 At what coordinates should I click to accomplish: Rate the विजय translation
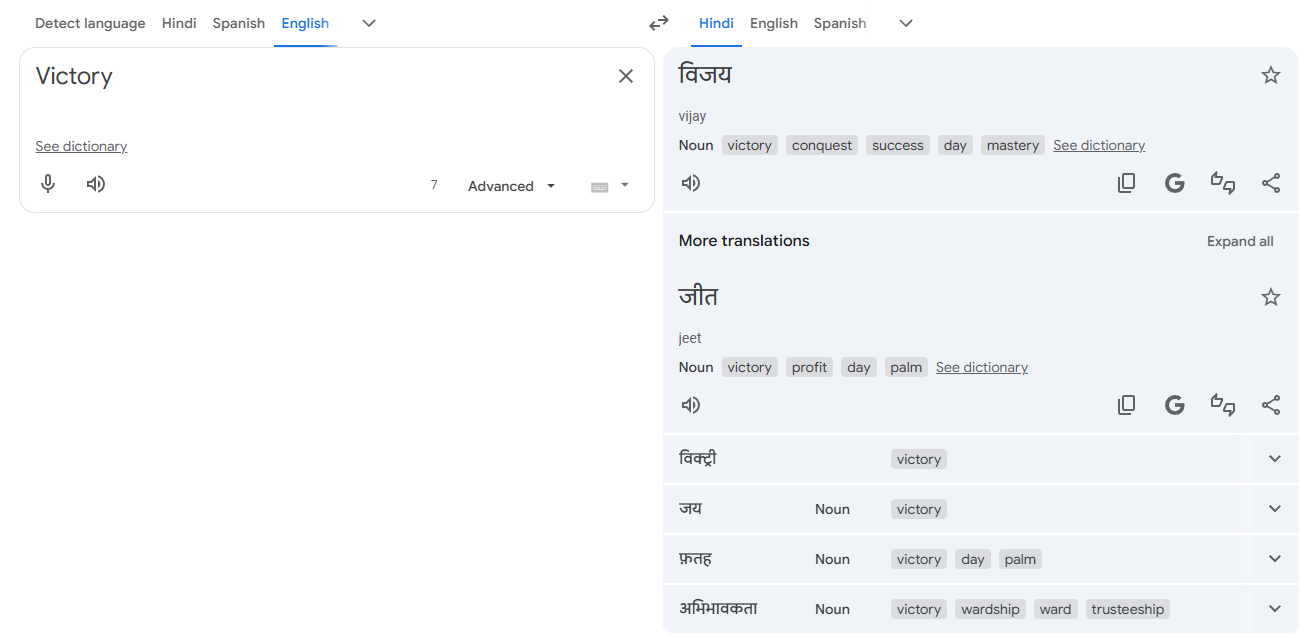point(1223,183)
